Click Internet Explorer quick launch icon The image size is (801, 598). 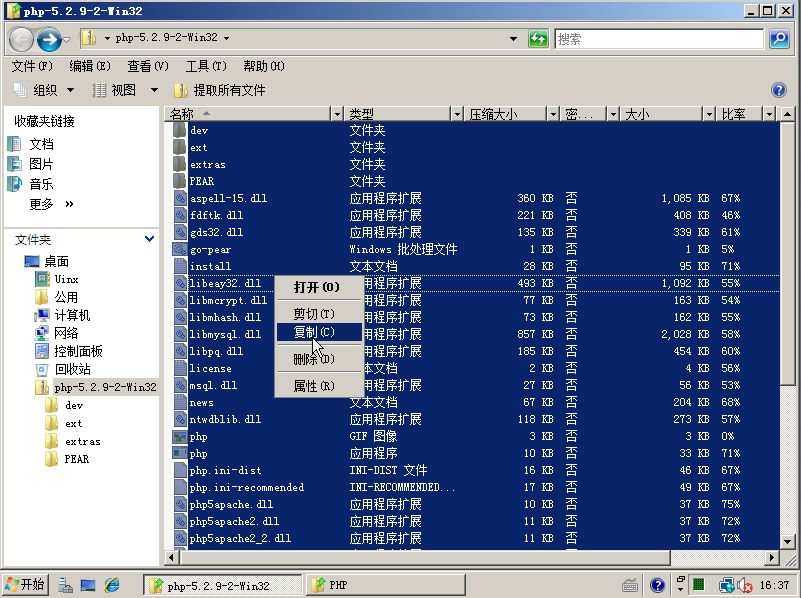112,585
